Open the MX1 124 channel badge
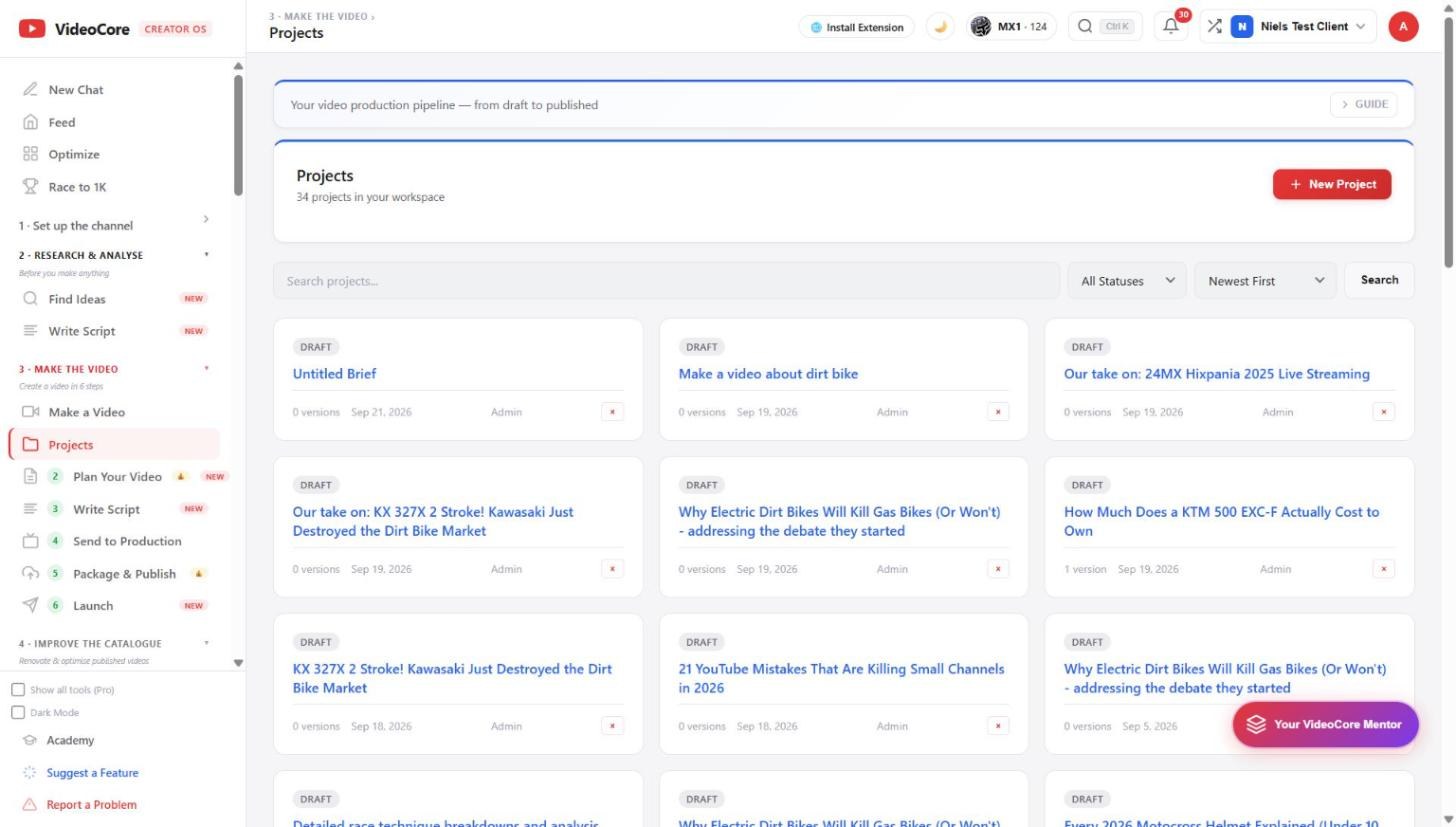 1012,27
